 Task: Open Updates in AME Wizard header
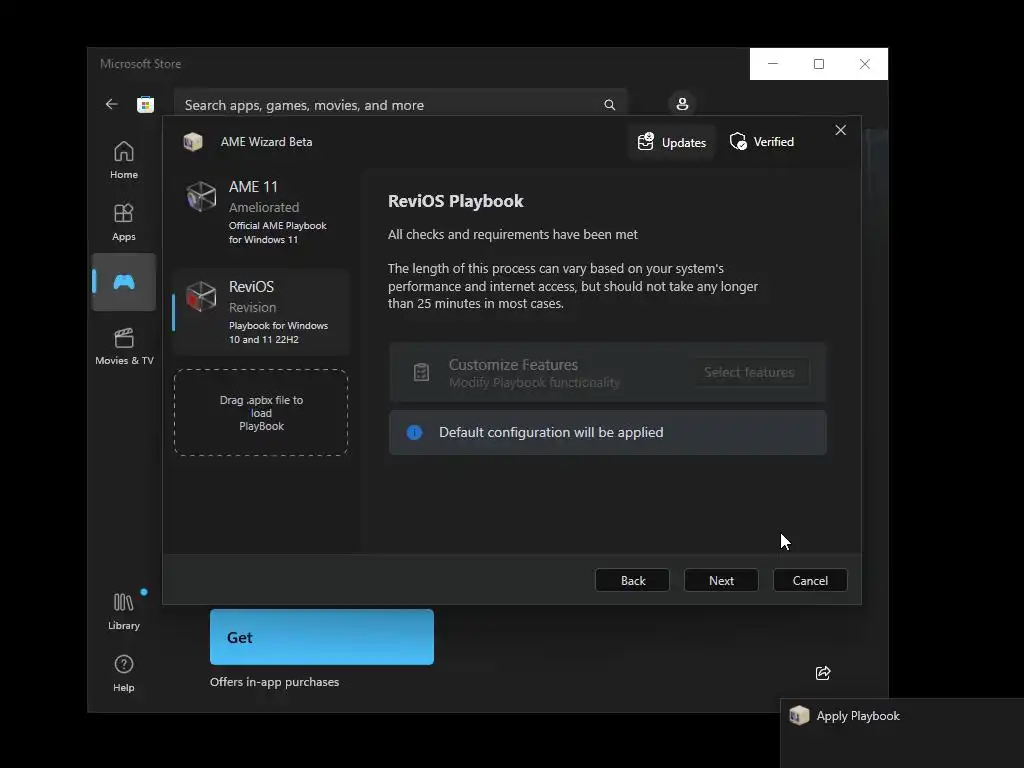pyautogui.click(x=671, y=142)
